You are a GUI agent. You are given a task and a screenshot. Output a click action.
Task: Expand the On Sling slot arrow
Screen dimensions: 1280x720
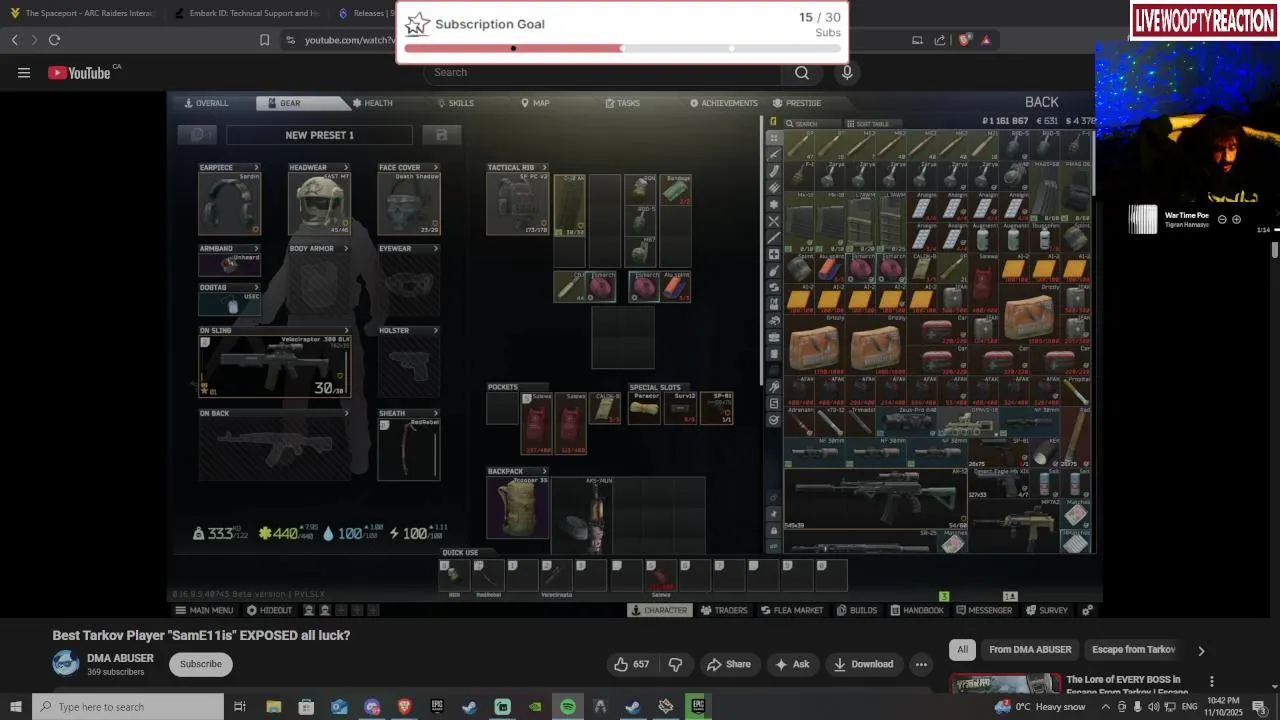pos(346,331)
